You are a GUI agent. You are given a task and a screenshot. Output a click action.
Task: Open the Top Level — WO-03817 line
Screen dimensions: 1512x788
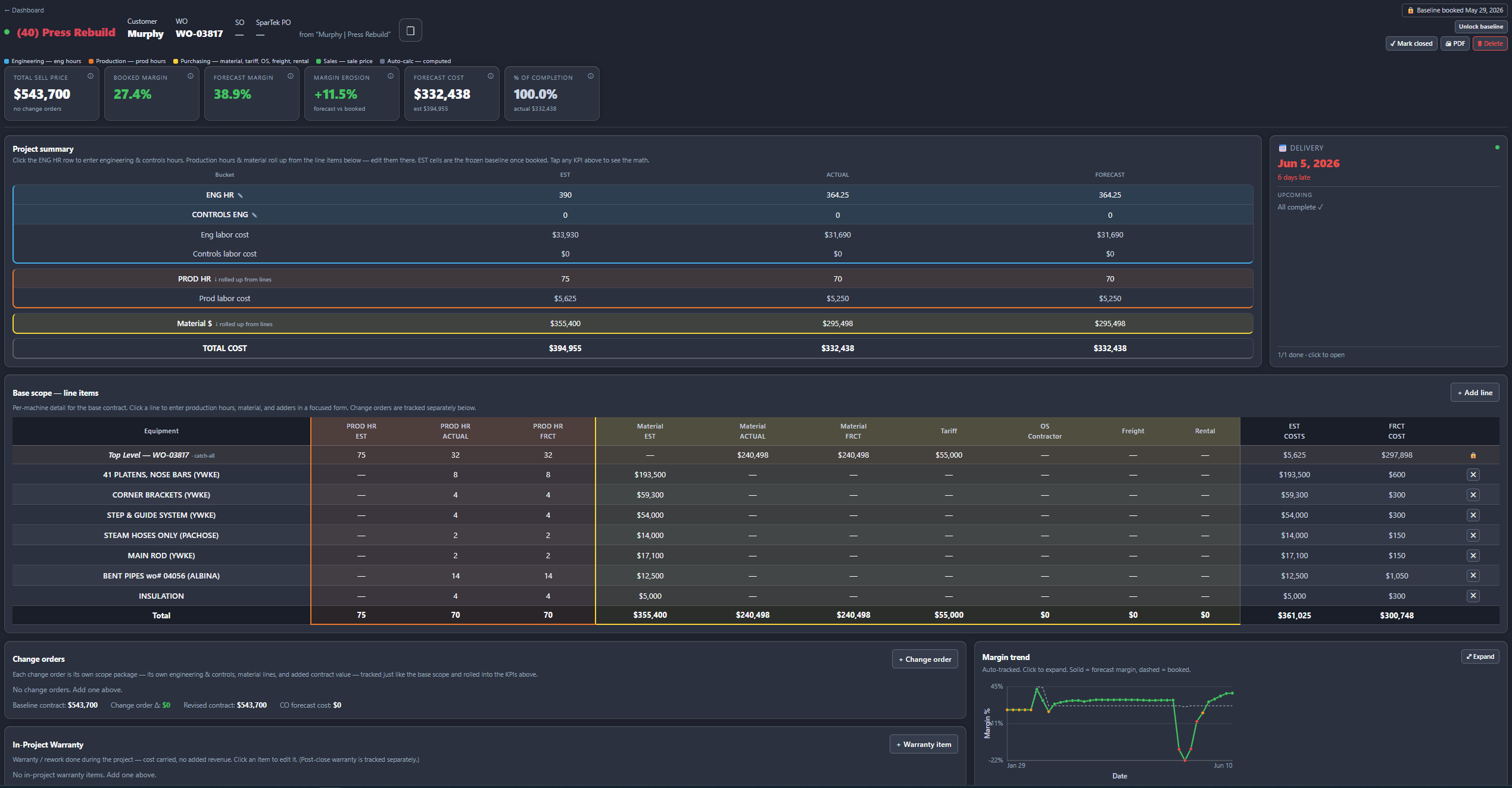161,455
